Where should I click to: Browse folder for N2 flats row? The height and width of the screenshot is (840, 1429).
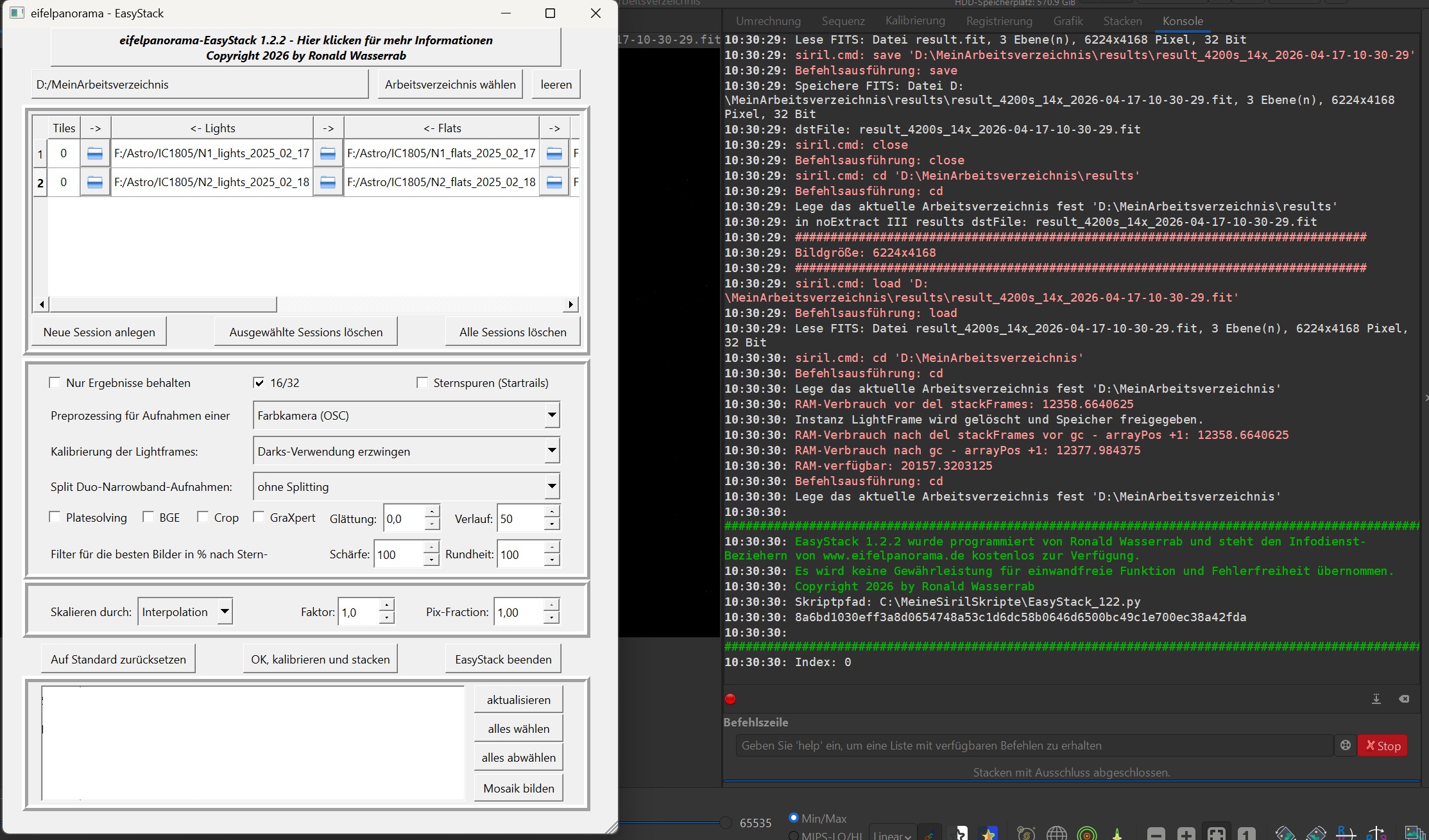coord(327,182)
